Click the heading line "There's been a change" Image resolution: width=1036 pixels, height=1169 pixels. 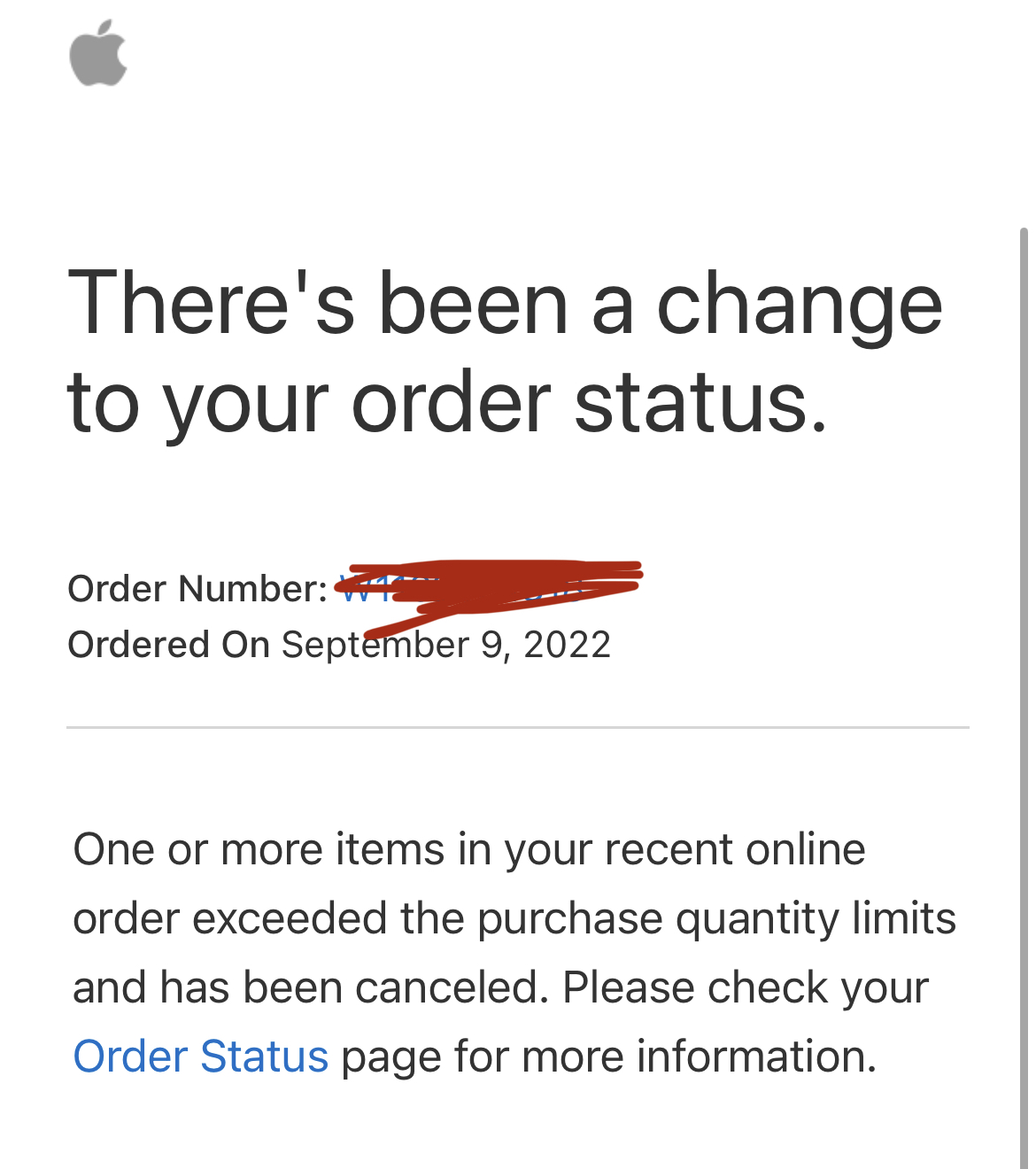click(505, 304)
